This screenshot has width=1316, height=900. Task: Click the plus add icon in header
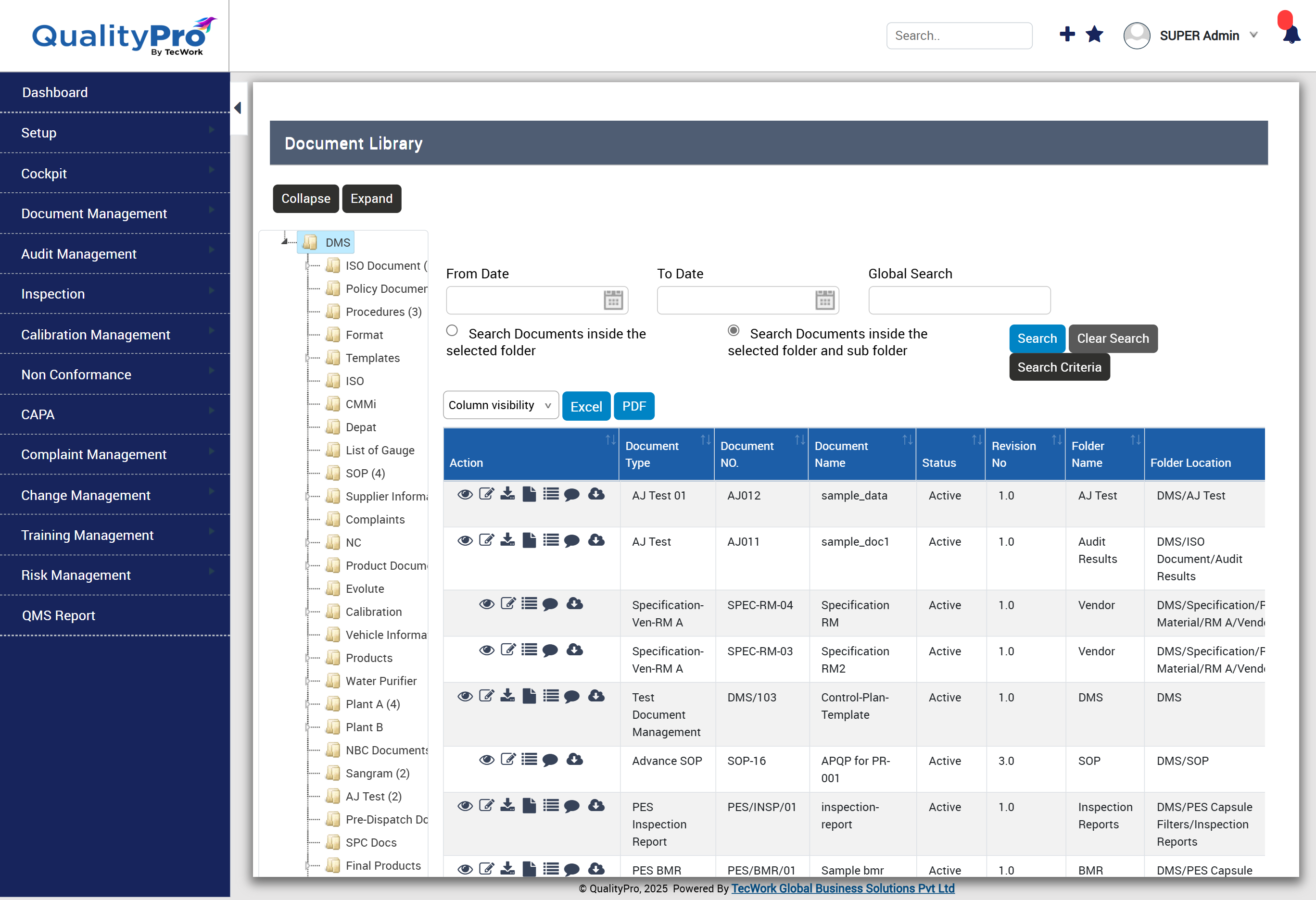pos(1067,35)
